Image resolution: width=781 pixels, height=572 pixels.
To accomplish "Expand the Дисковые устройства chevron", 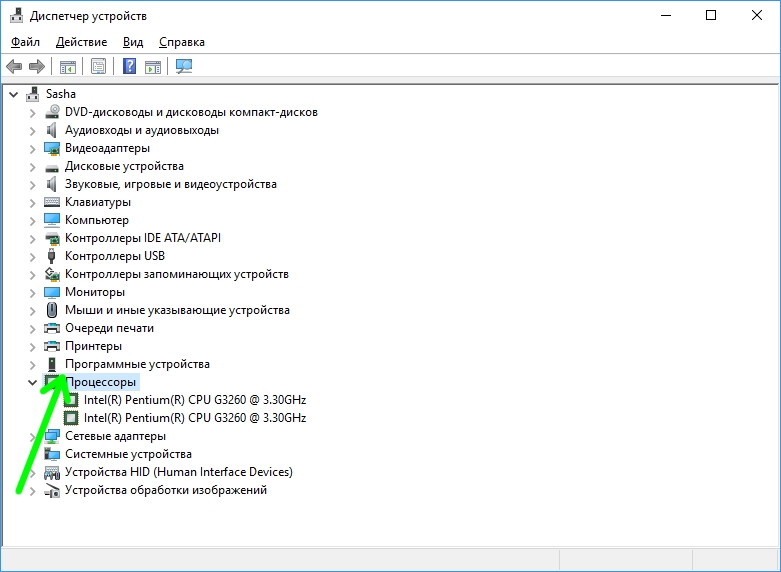I will 32,167.
